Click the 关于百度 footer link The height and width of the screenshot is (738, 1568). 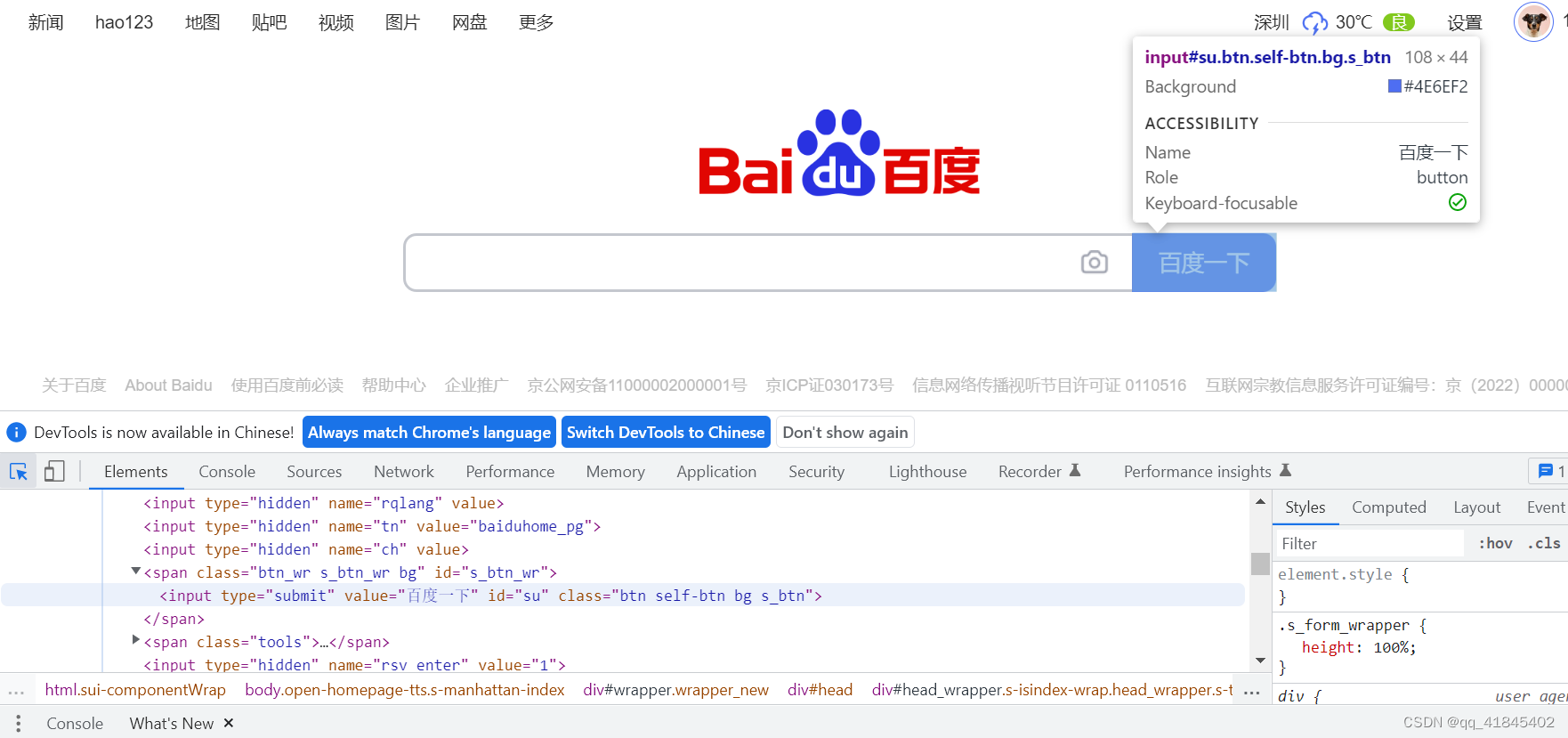pos(74,385)
